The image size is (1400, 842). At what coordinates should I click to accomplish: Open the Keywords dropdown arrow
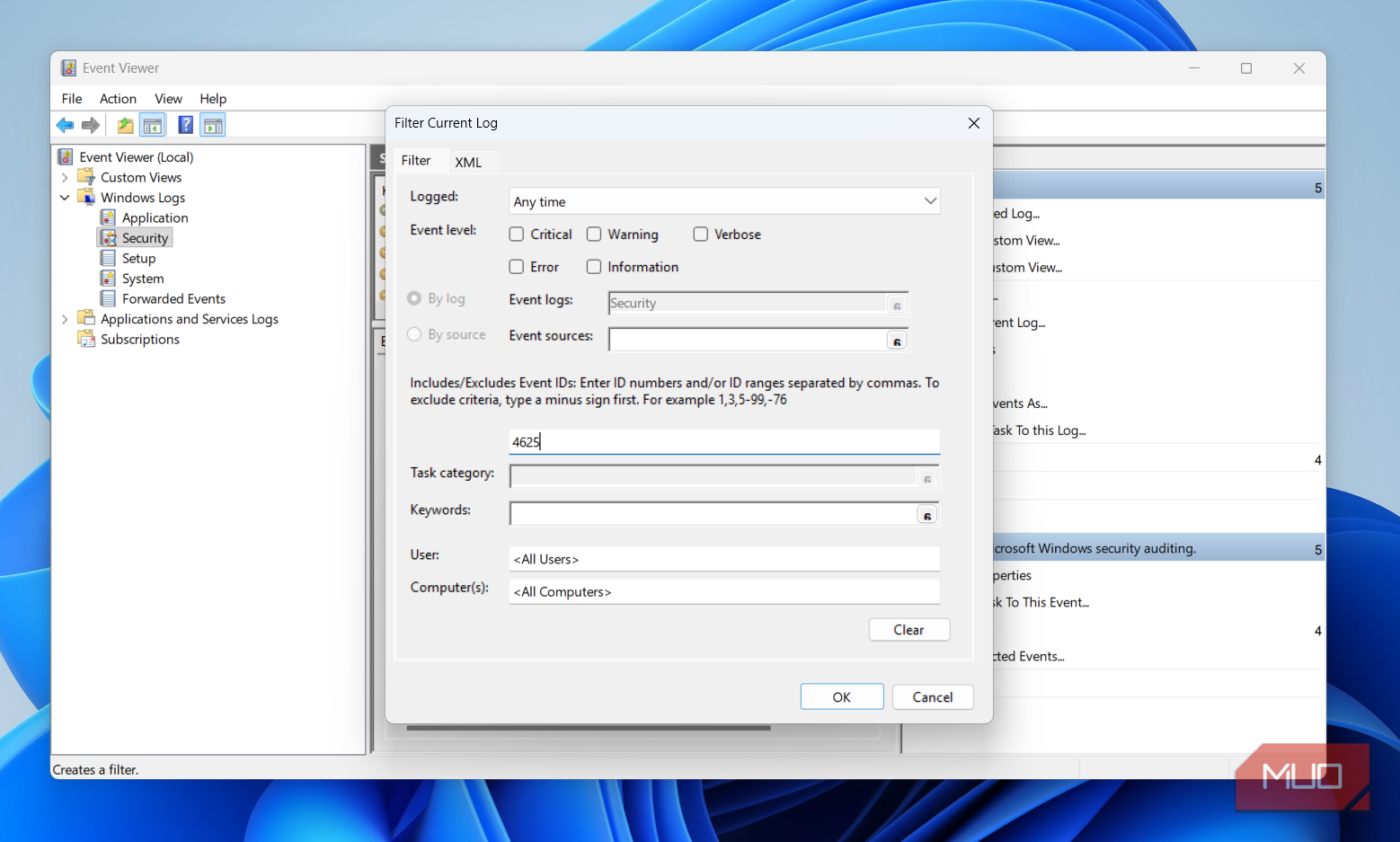click(x=927, y=515)
